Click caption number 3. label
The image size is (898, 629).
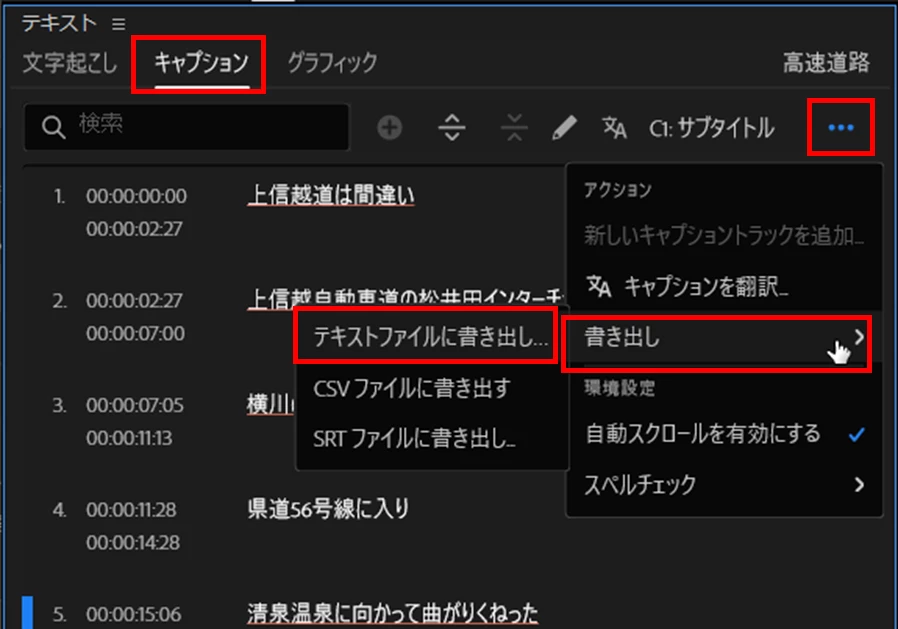coord(60,406)
